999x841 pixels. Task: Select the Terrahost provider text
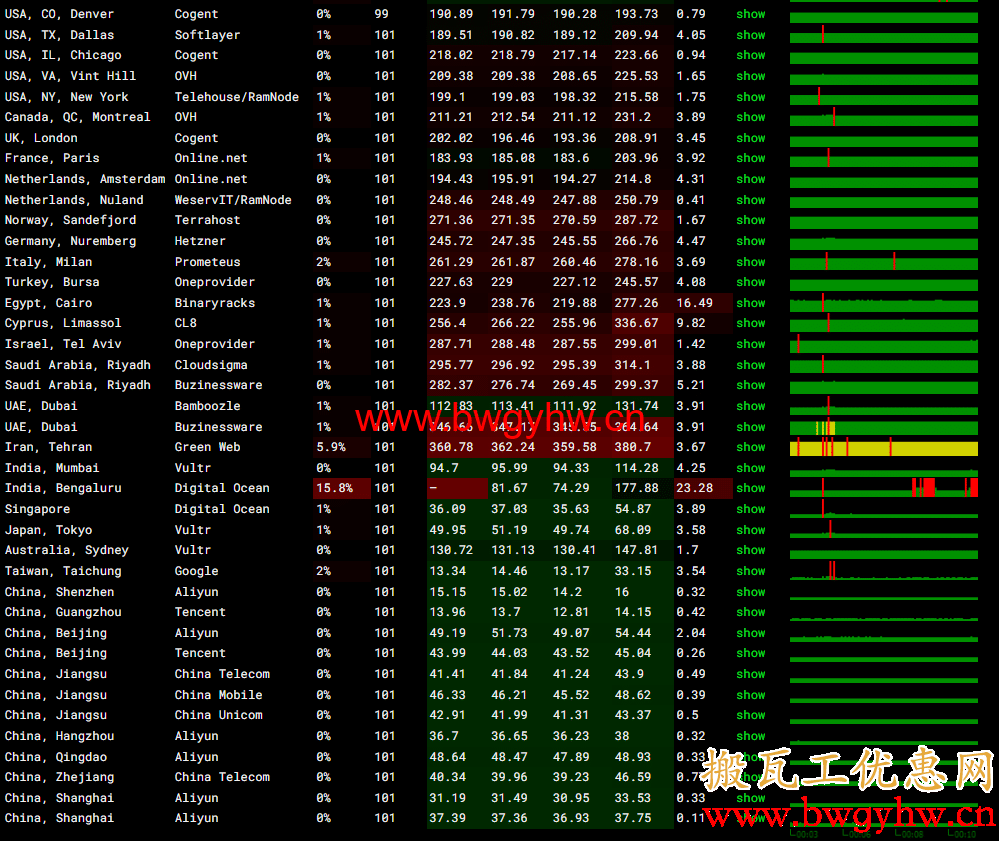point(208,220)
